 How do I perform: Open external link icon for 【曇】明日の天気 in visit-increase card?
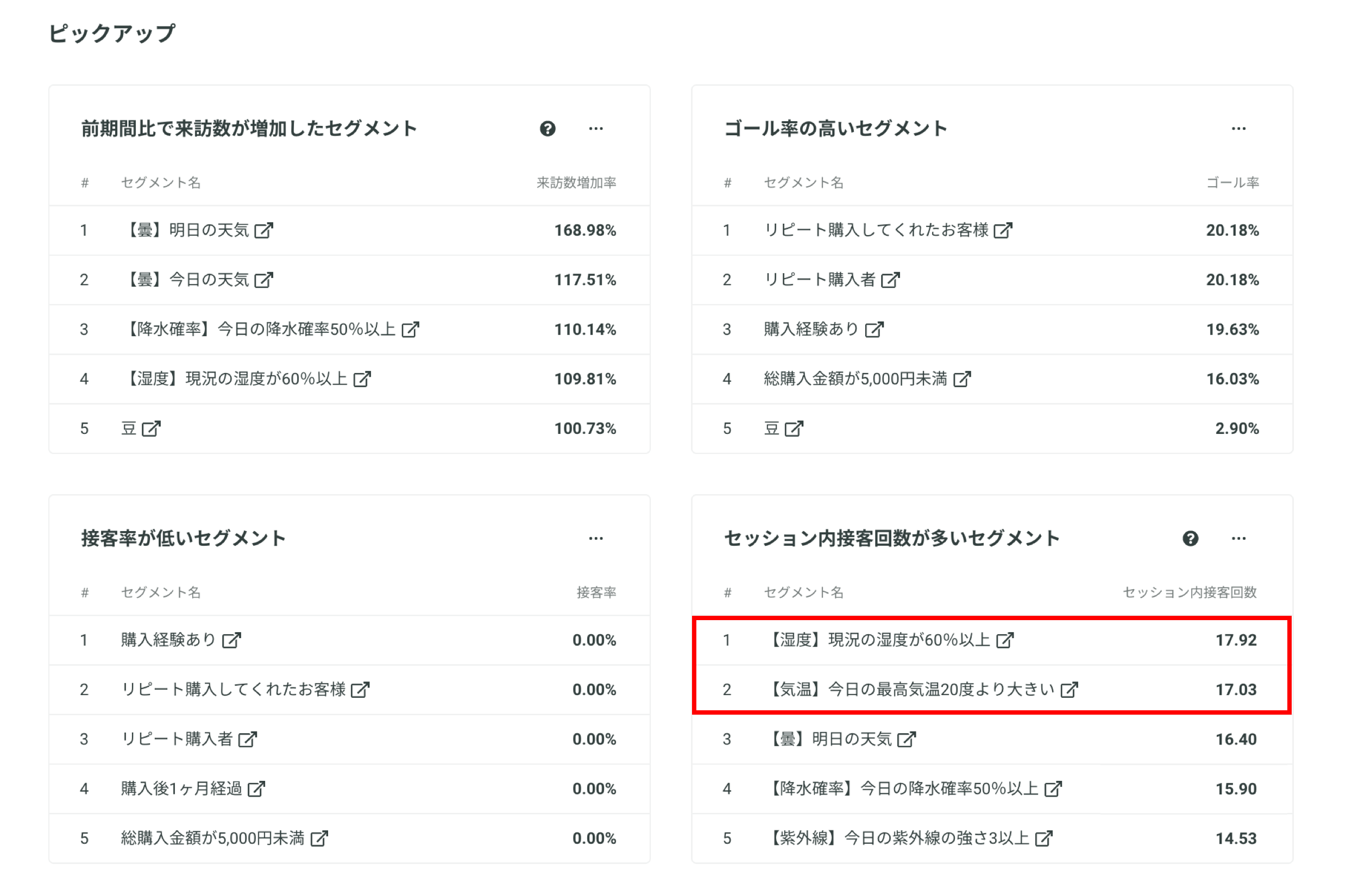263,230
